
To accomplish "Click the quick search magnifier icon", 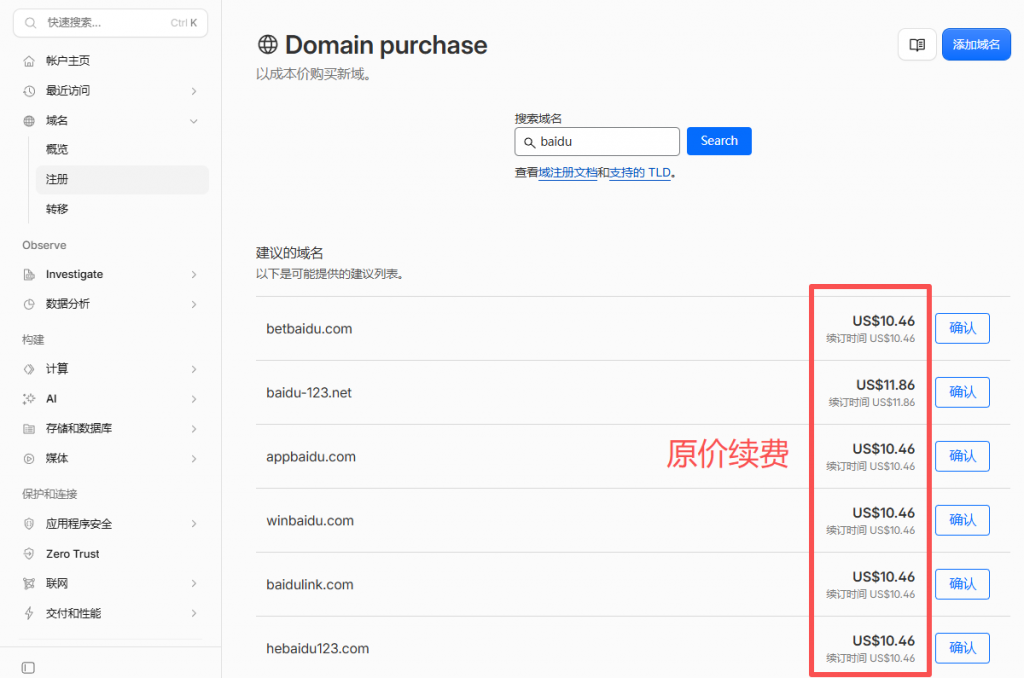I will point(30,23).
